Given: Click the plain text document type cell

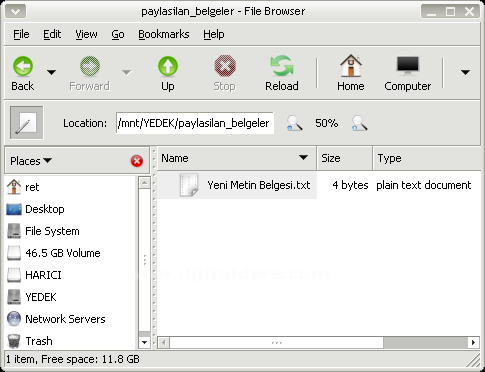Looking at the screenshot, I should pos(424,185).
